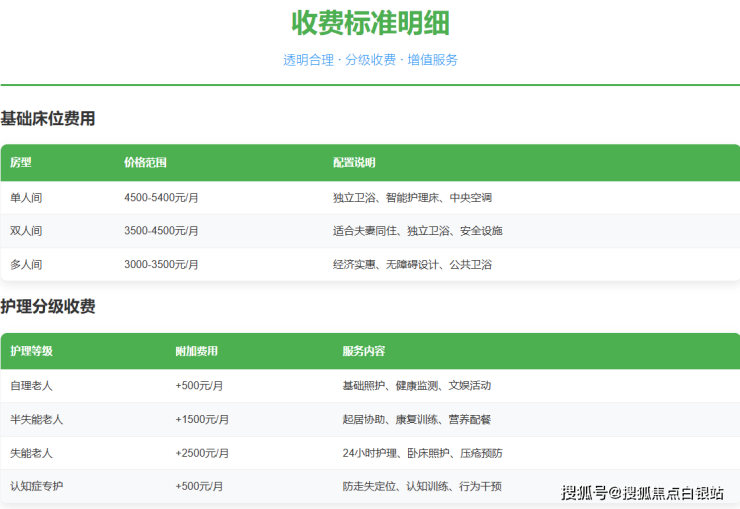Click 24小时护理、卧床照护、压疮预防 service text
Image resolution: width=740 pixels, height=509 pixels.
(422, 453)
